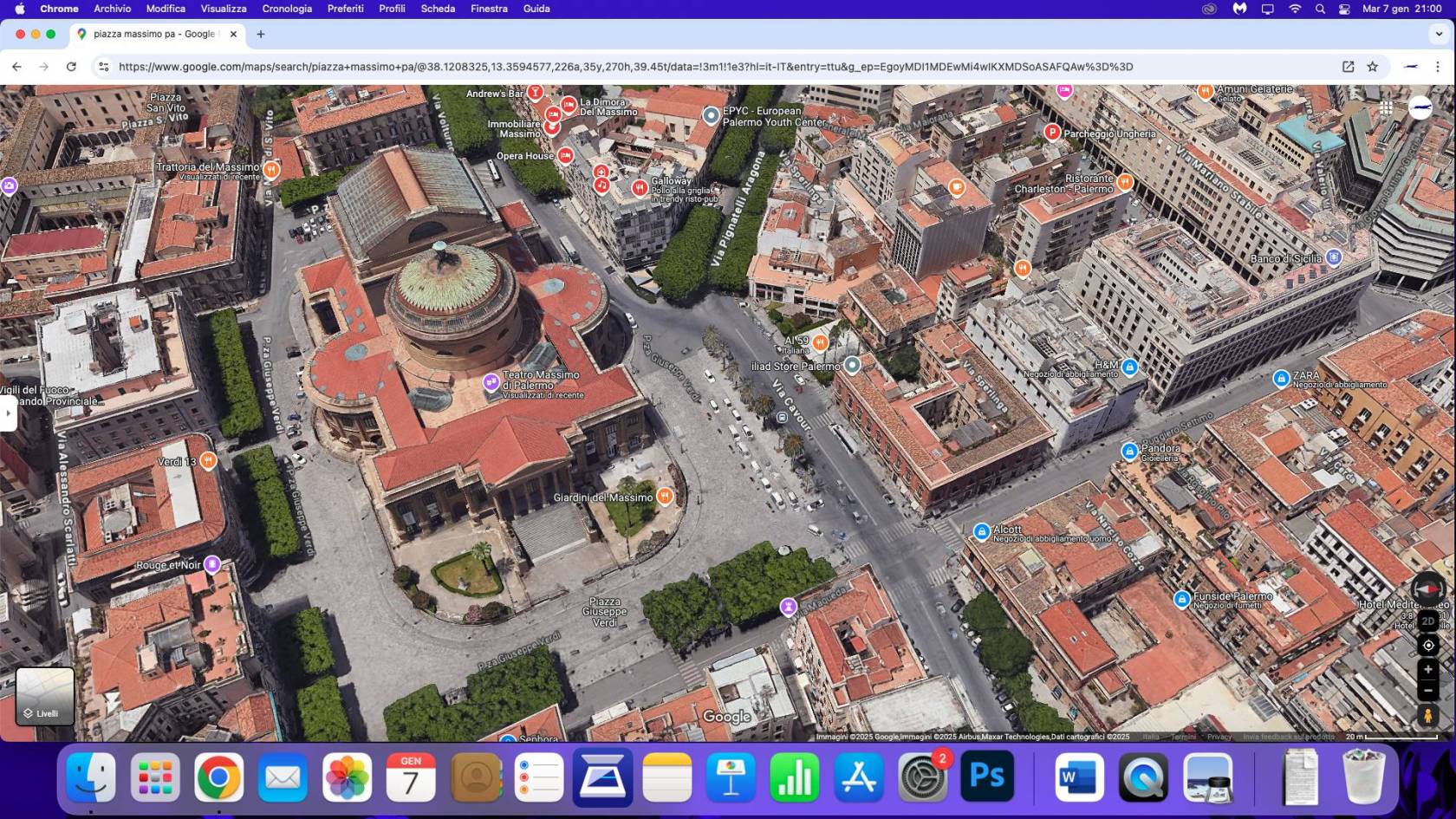This screenshot has height=819, width=1456.
Task: Click the URL address field
Action: pyautogui.click(x=626, y=67)
